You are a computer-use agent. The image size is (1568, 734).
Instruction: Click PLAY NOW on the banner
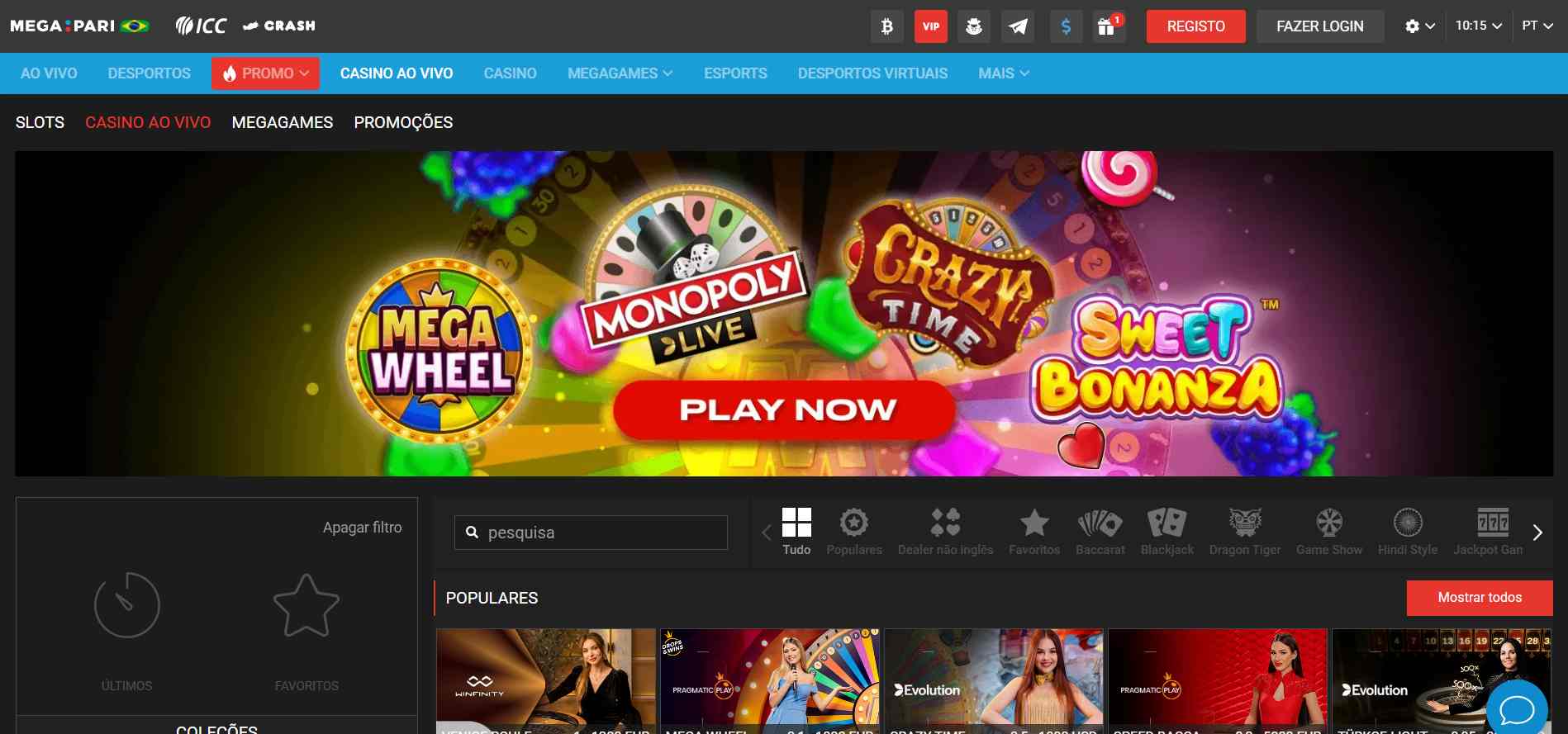coord(784,410)
